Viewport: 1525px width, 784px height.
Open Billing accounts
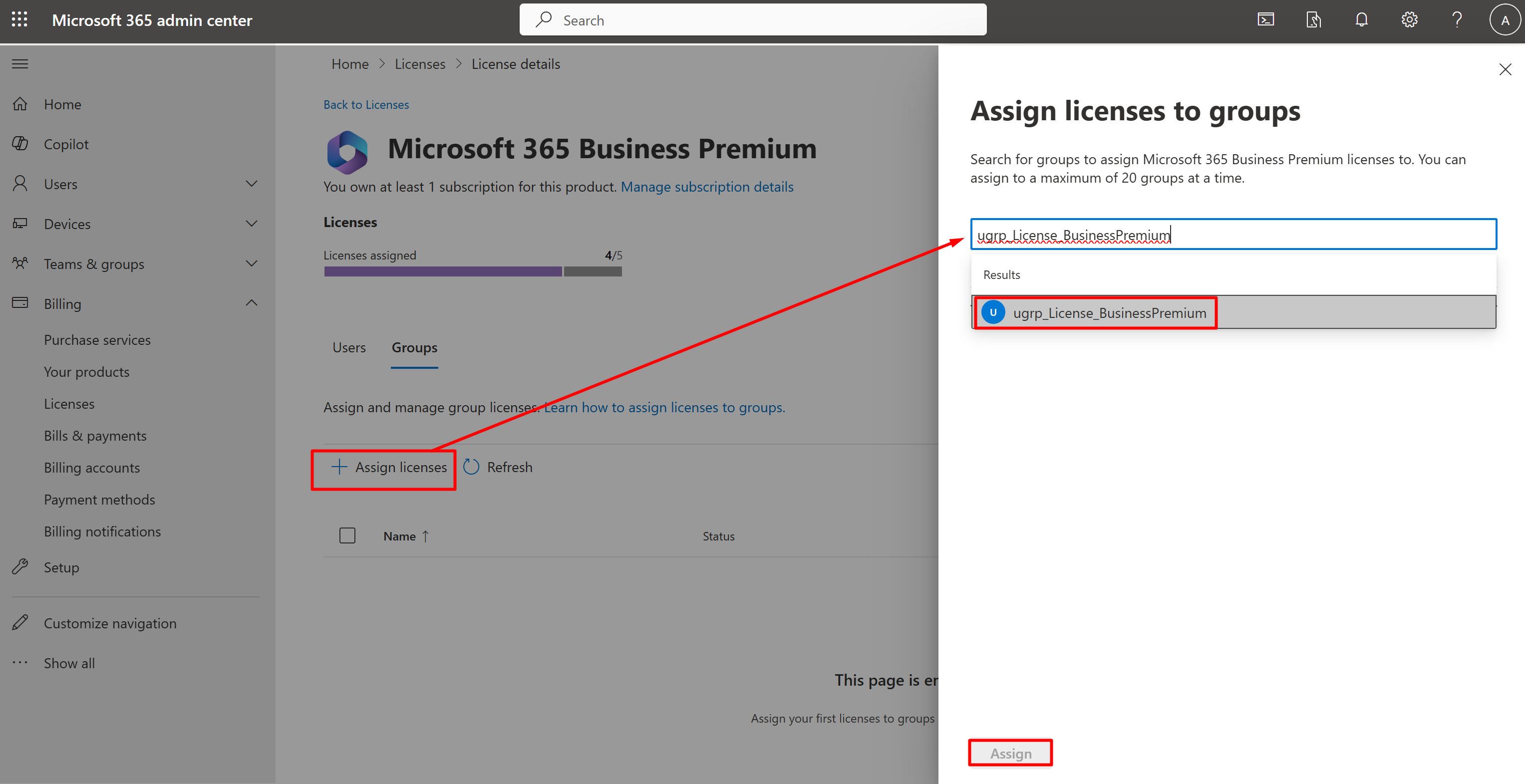(x=92, y=468)
